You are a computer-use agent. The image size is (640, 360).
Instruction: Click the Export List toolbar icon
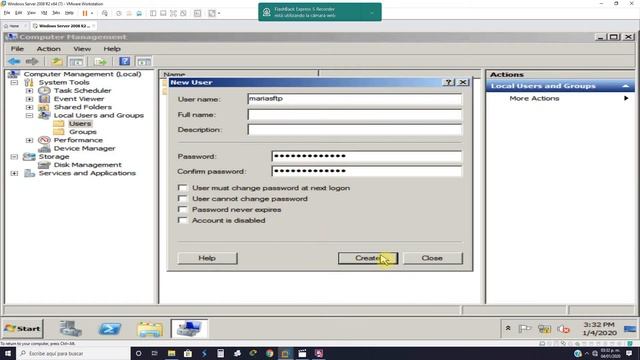pyautogui.click(x=100, y=62)
